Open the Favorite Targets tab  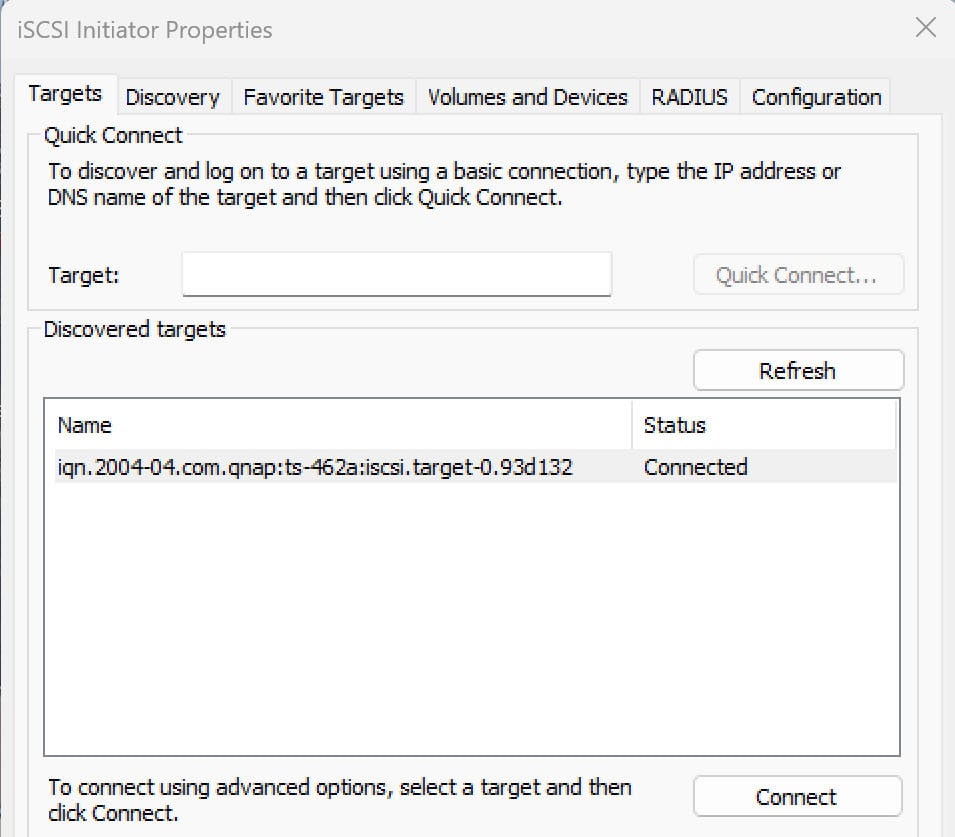coord(322,97)
